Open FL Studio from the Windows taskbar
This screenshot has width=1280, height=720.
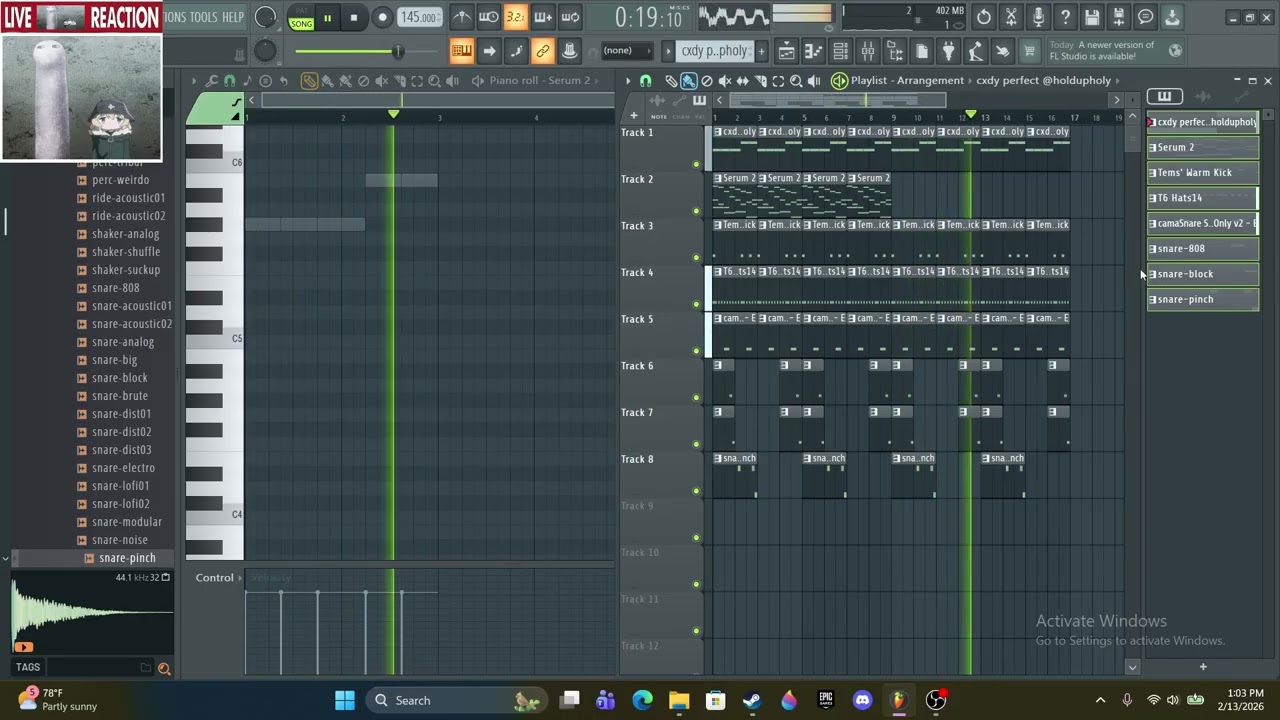[898, 700]
